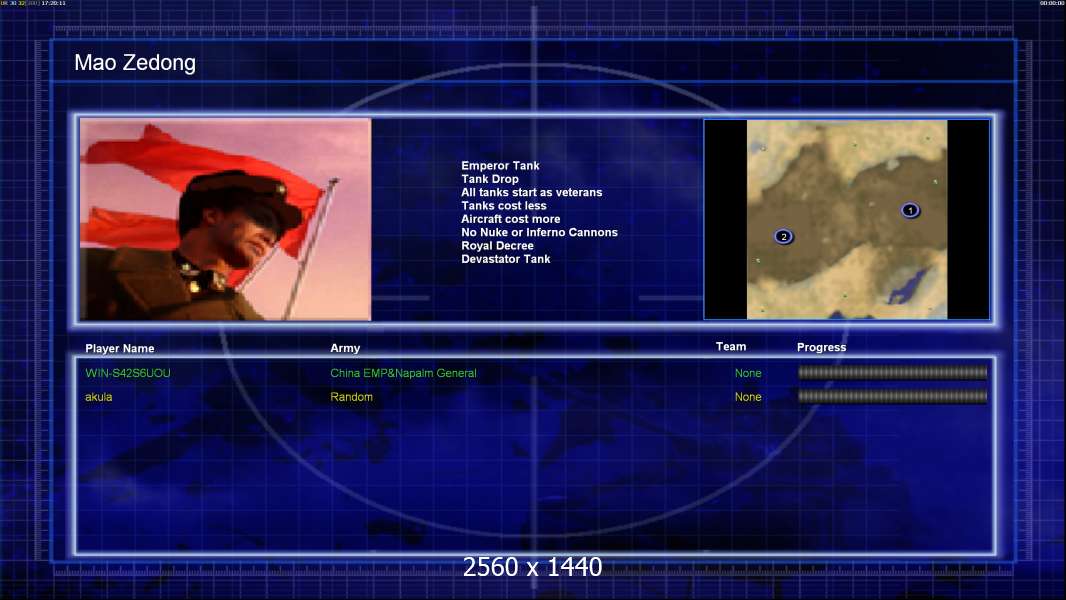Click the Progress column header
The width and height of the screenshot is (1066, 600).
pos(821,347)
